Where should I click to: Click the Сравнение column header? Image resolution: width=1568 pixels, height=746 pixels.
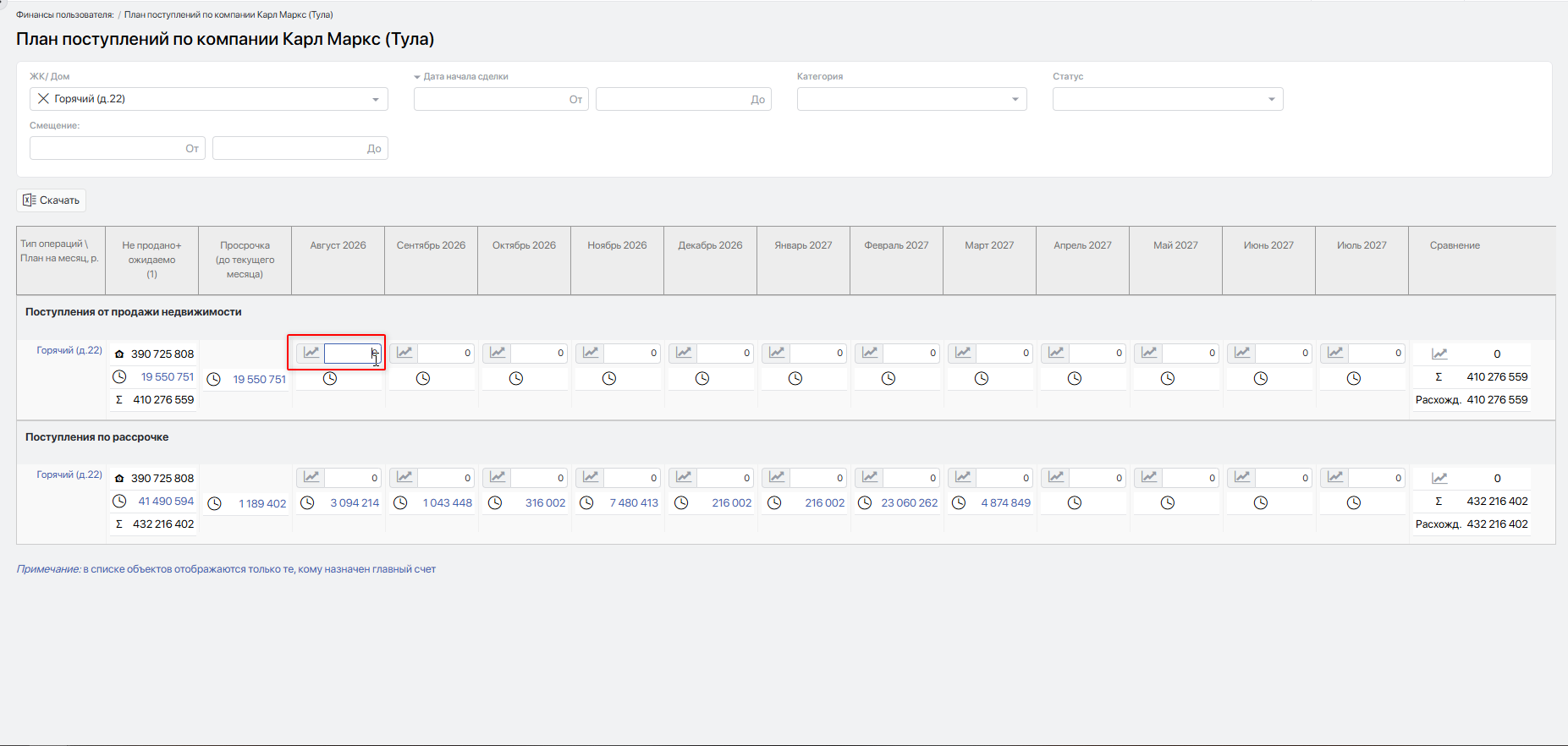[1455, 245]
